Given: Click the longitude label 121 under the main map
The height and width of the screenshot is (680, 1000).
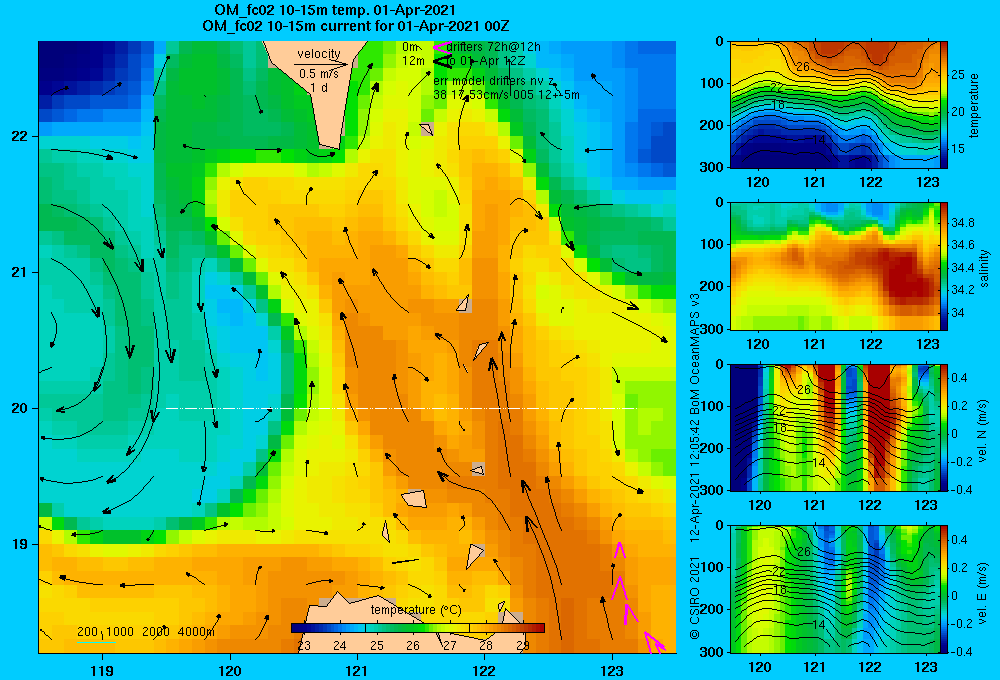Looking at the screenshot, I should point(357,671).
